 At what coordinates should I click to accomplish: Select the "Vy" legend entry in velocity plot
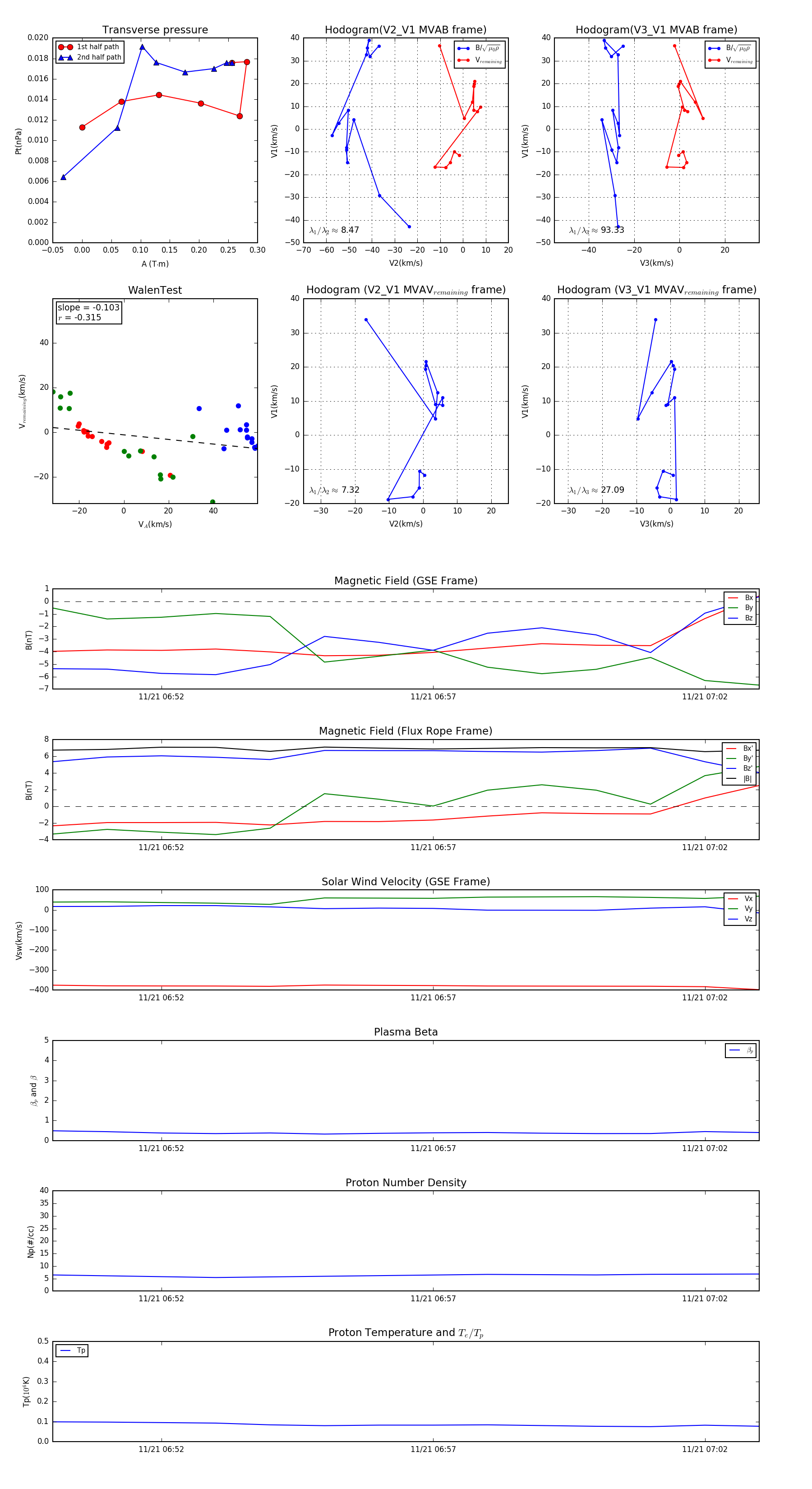(x=740, y=909)
